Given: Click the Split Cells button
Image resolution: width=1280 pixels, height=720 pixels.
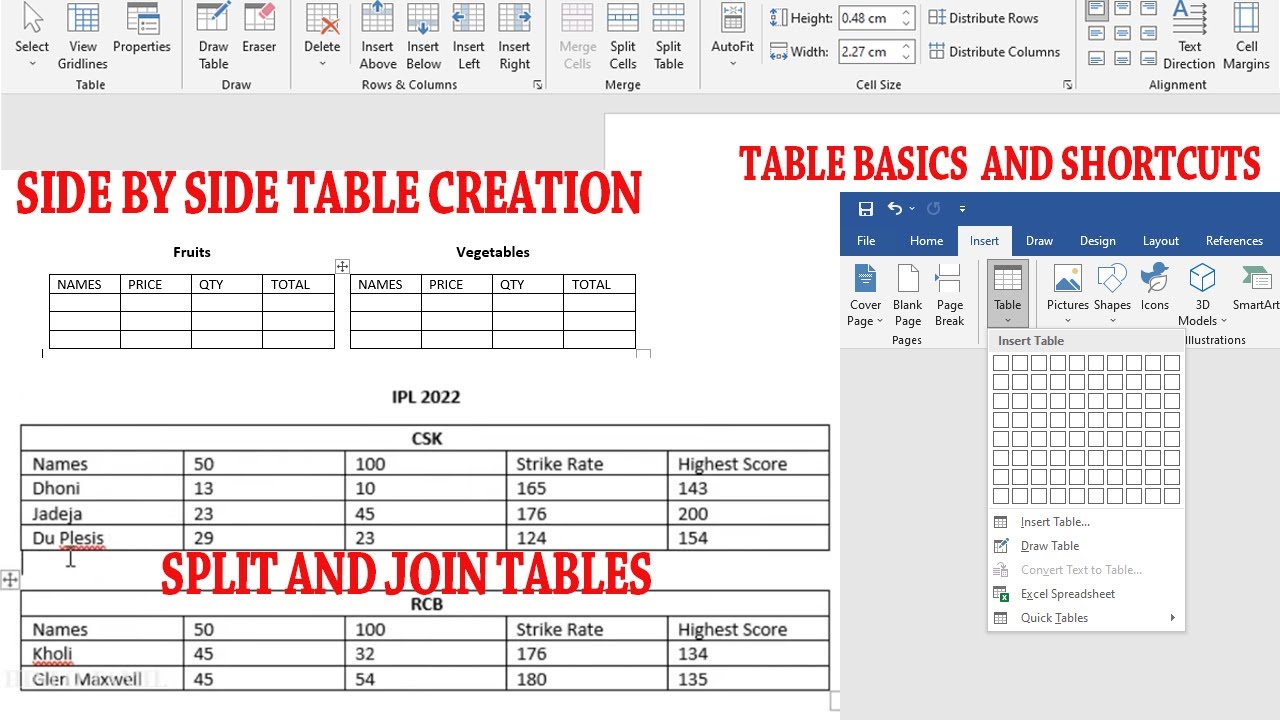Looking at the screenshot, I should point(623,36).
